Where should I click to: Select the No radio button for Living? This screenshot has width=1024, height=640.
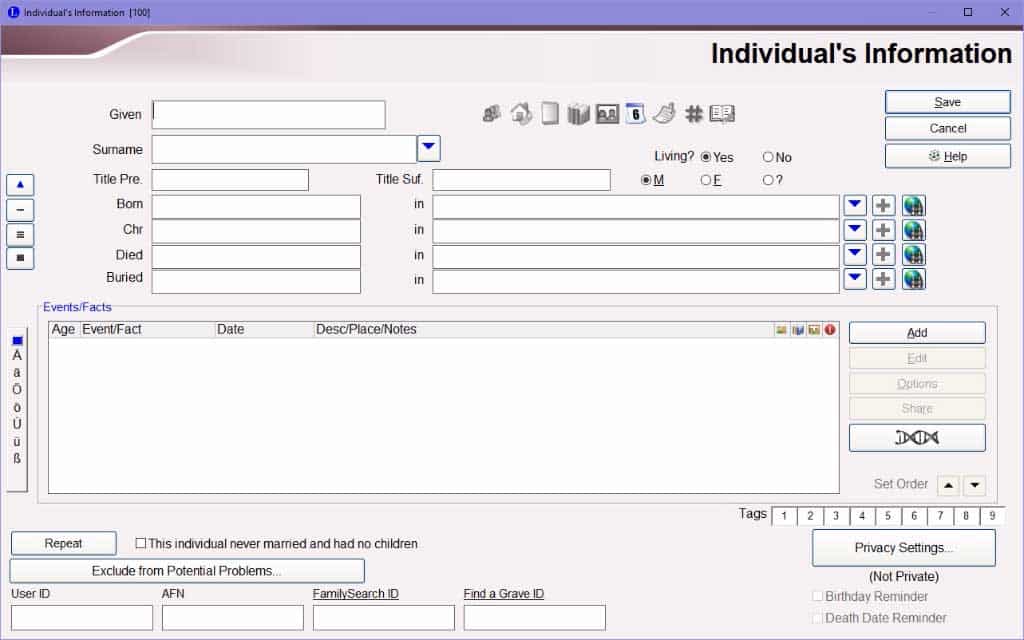tap(768, 157)
